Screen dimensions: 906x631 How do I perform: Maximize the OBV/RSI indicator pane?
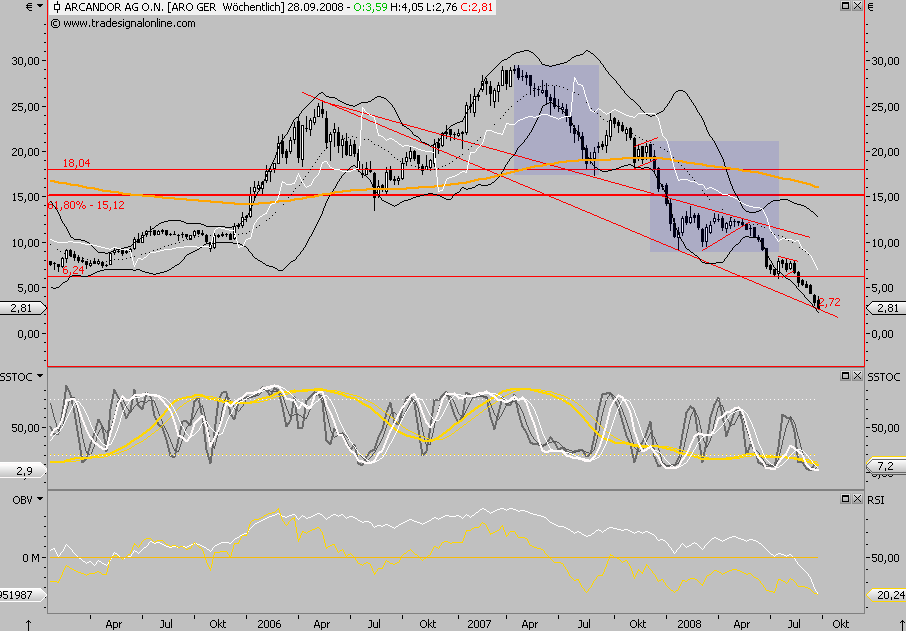click(844, 497)
